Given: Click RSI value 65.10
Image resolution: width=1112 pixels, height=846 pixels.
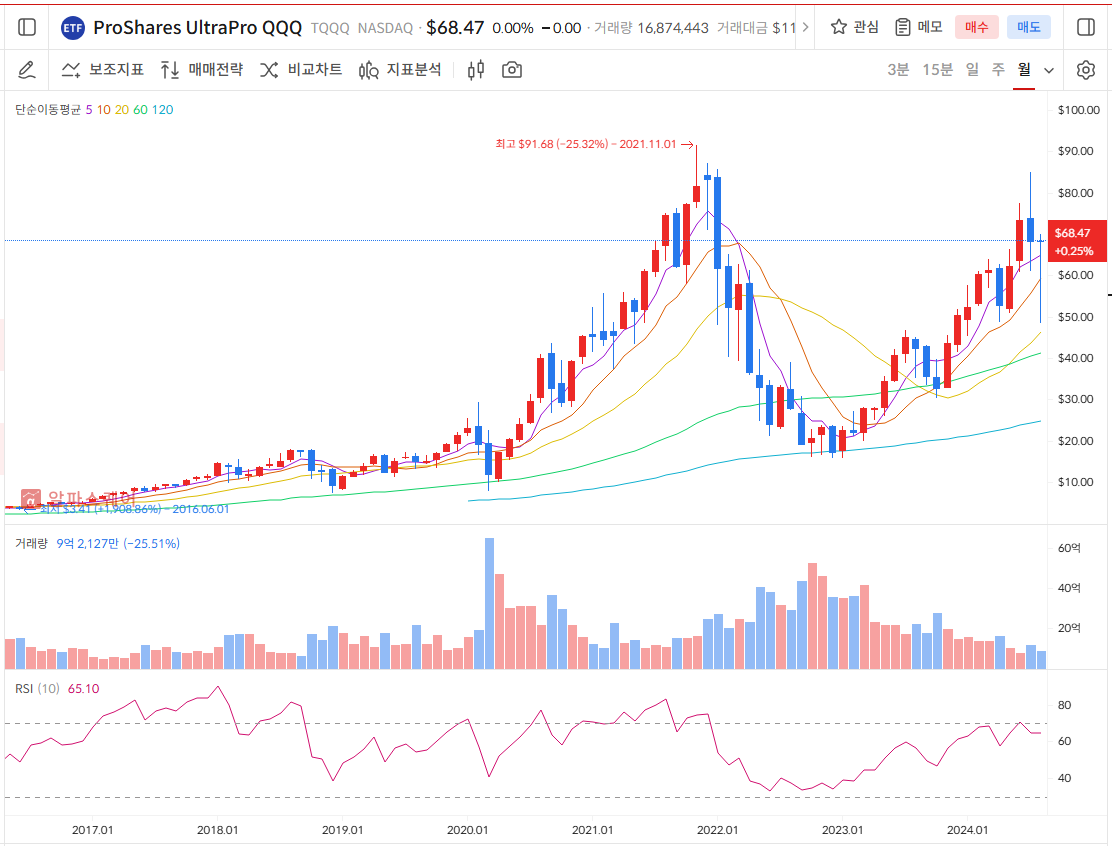Looking at the screenshot, I should coord(84,689).
